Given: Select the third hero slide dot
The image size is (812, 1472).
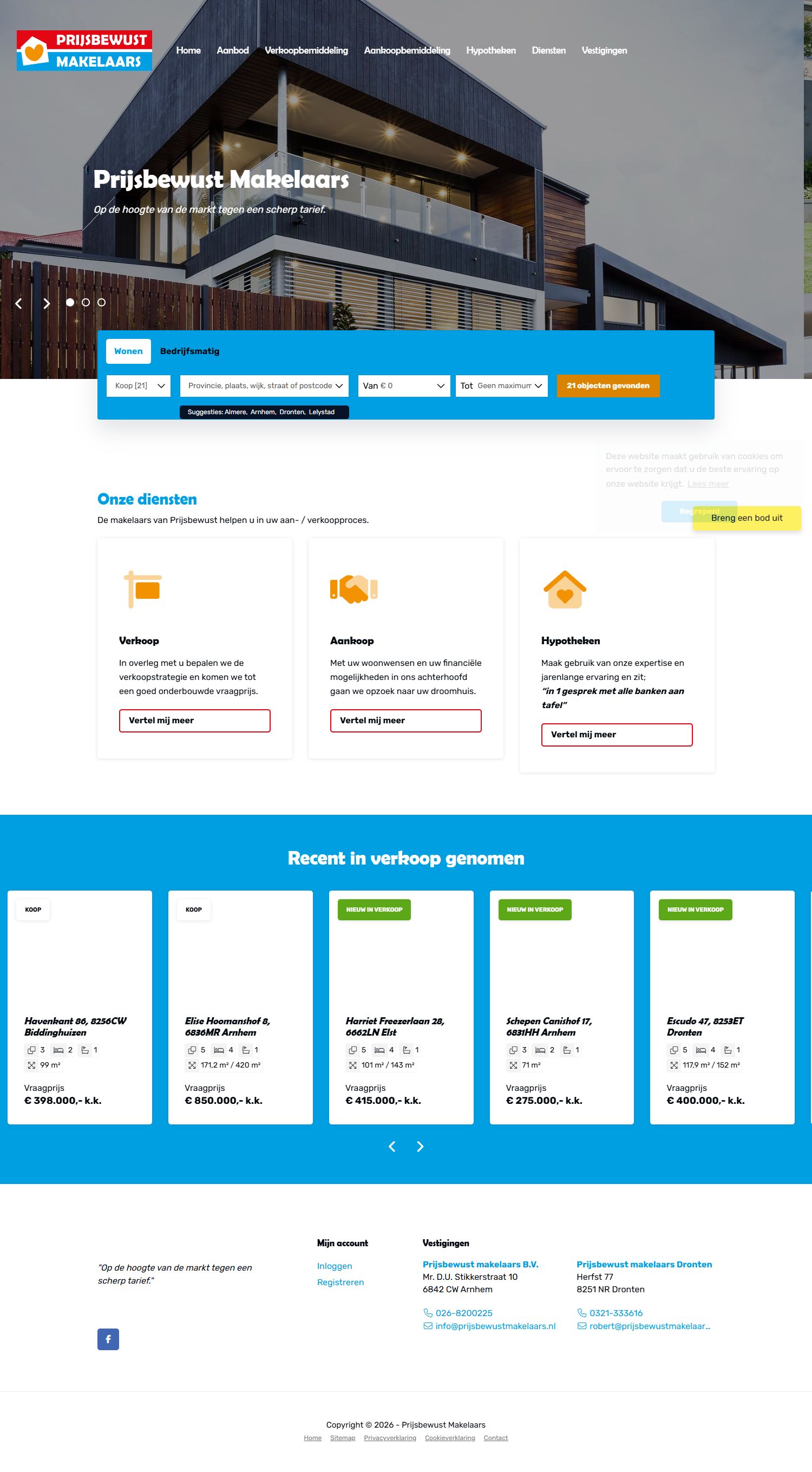Looking at the screenshot, I should [x=101, y=302].
